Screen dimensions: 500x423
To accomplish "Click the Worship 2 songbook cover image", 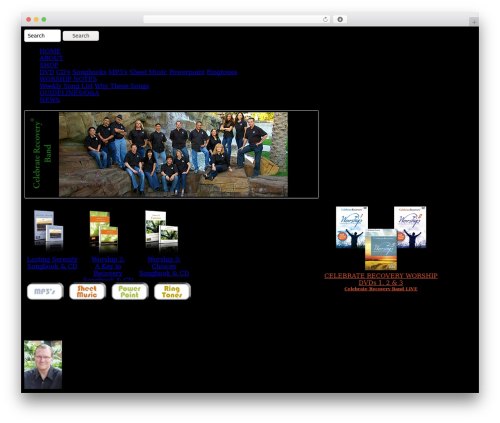I will [104, 231].
